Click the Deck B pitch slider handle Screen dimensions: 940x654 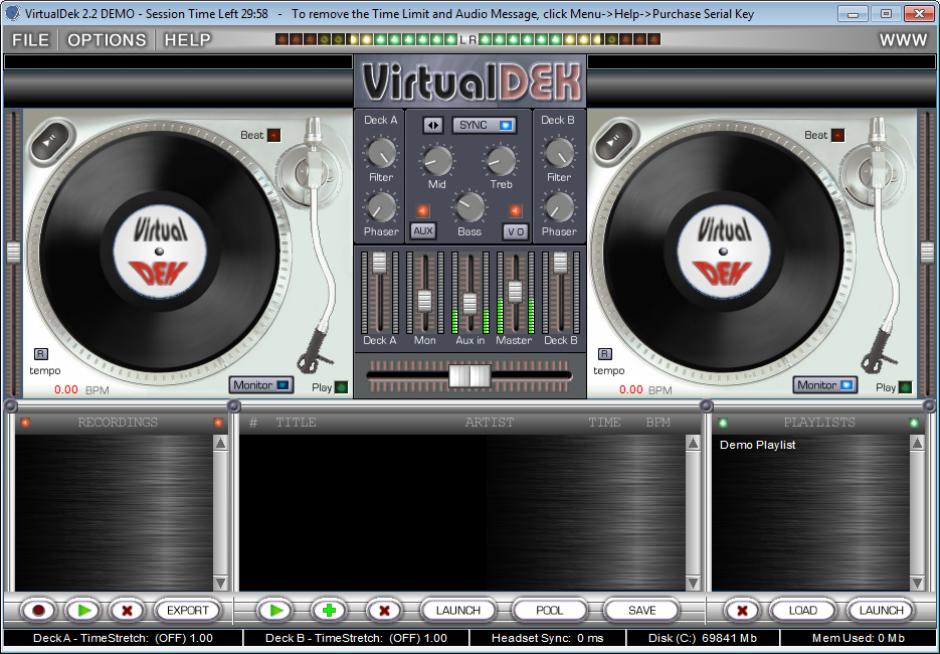click(927, 252)
